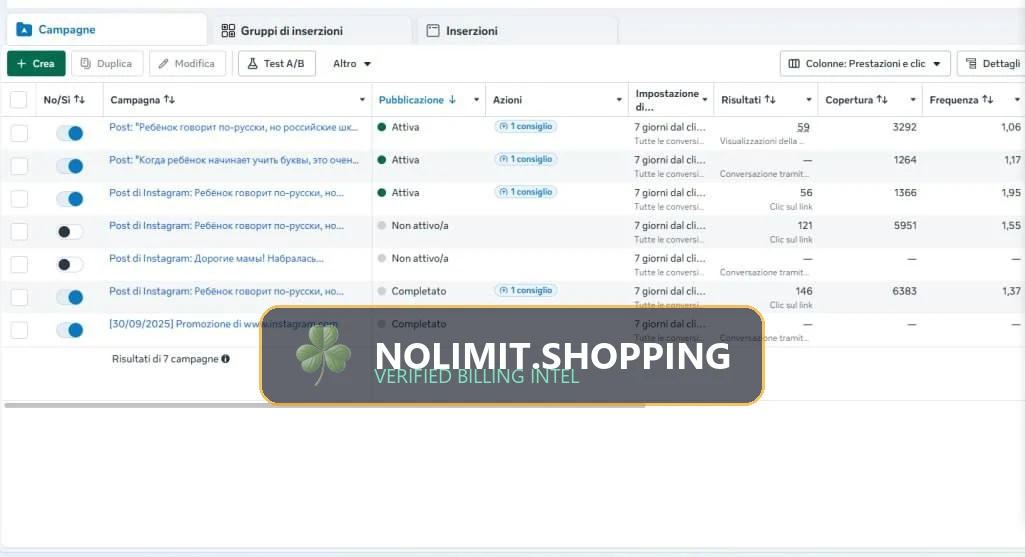Open 'Дорогие мамы! Набралась' campaign link
The image size is (1025, 557).
click(216, 258)
